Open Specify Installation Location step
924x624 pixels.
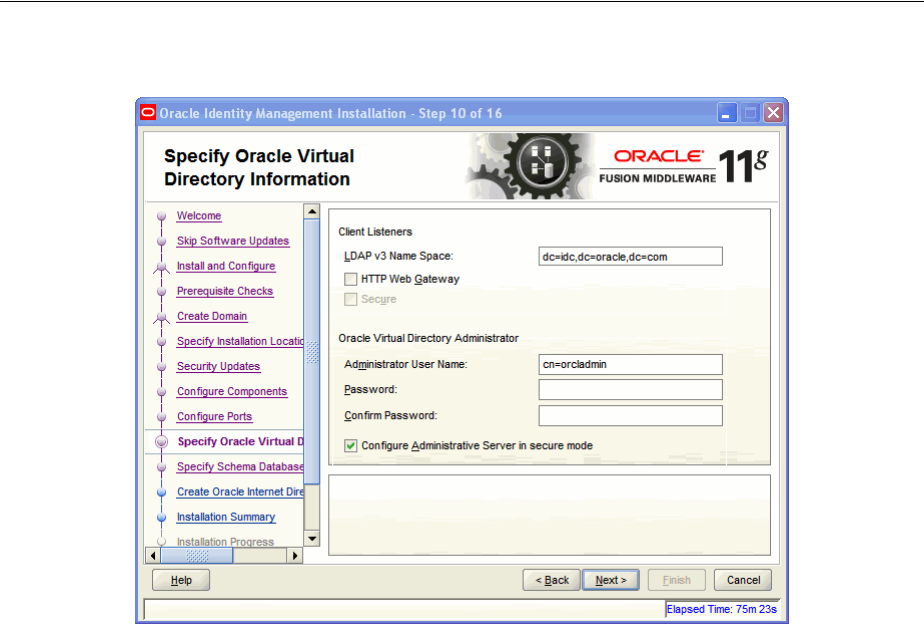pos(240,341)
